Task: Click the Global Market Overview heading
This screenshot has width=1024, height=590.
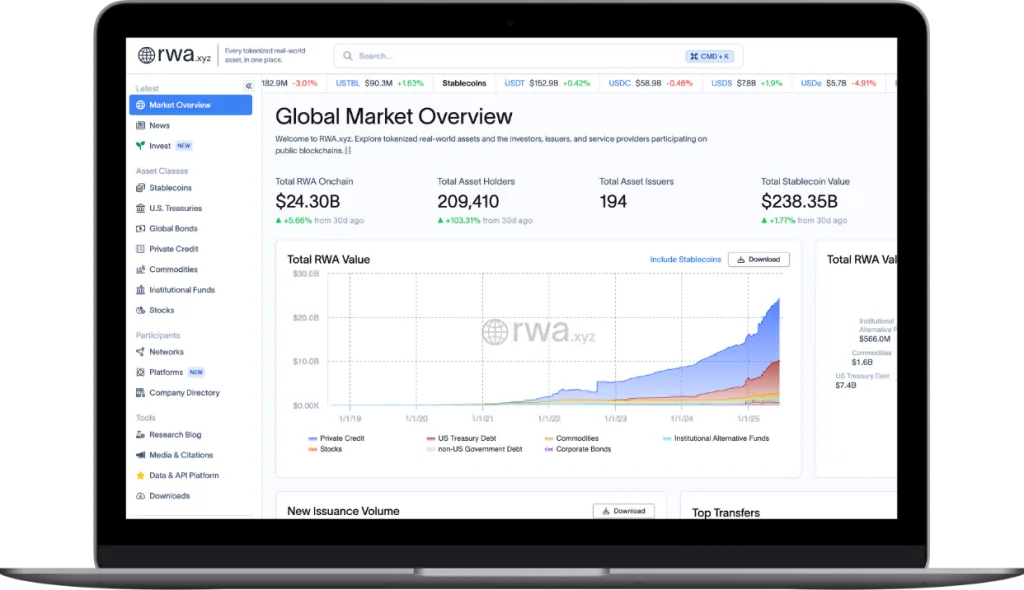Action: click(x=394, y=116)
